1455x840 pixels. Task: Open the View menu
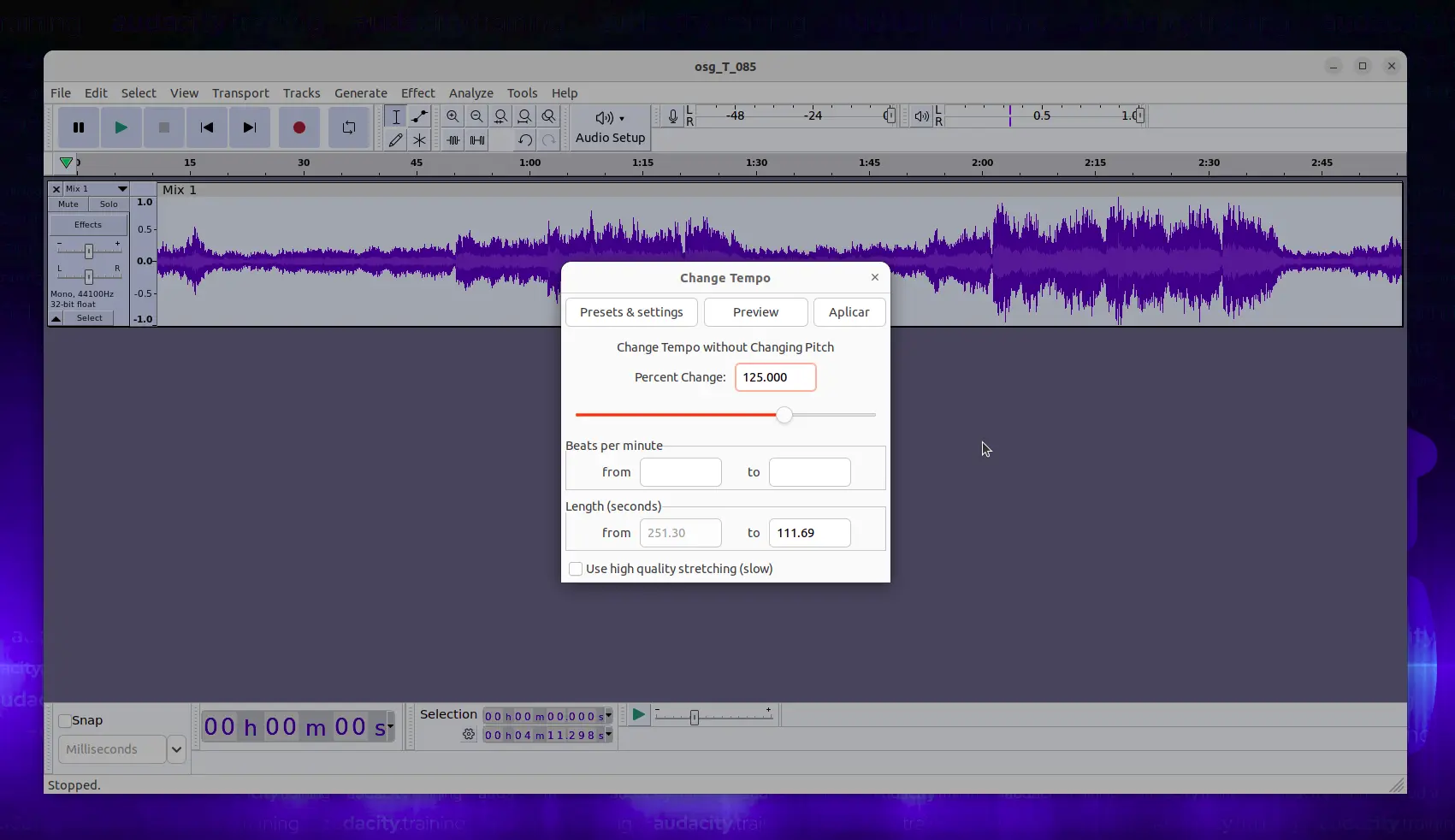click(x=184, y=93)
